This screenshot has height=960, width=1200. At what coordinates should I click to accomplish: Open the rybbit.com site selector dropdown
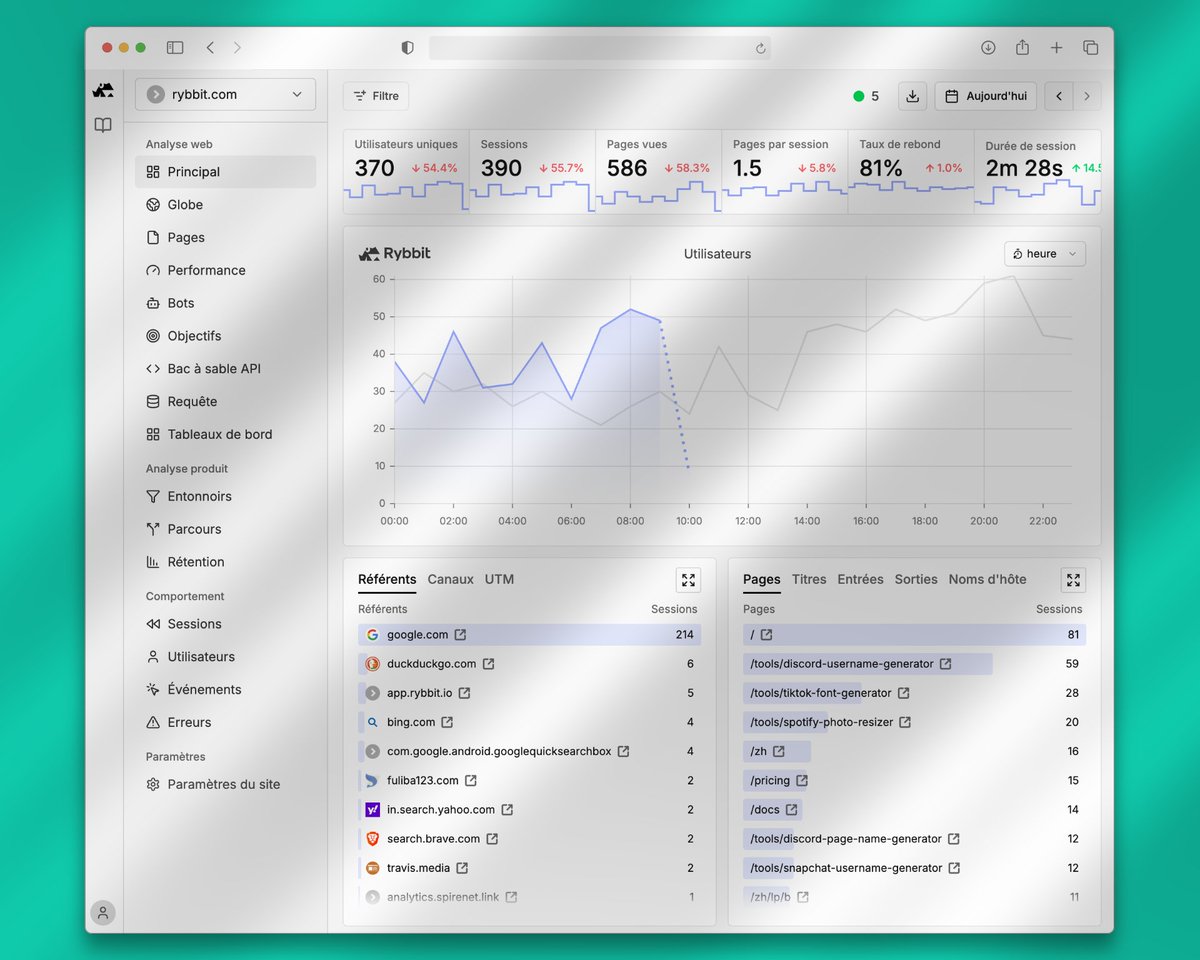coord(225,94)
